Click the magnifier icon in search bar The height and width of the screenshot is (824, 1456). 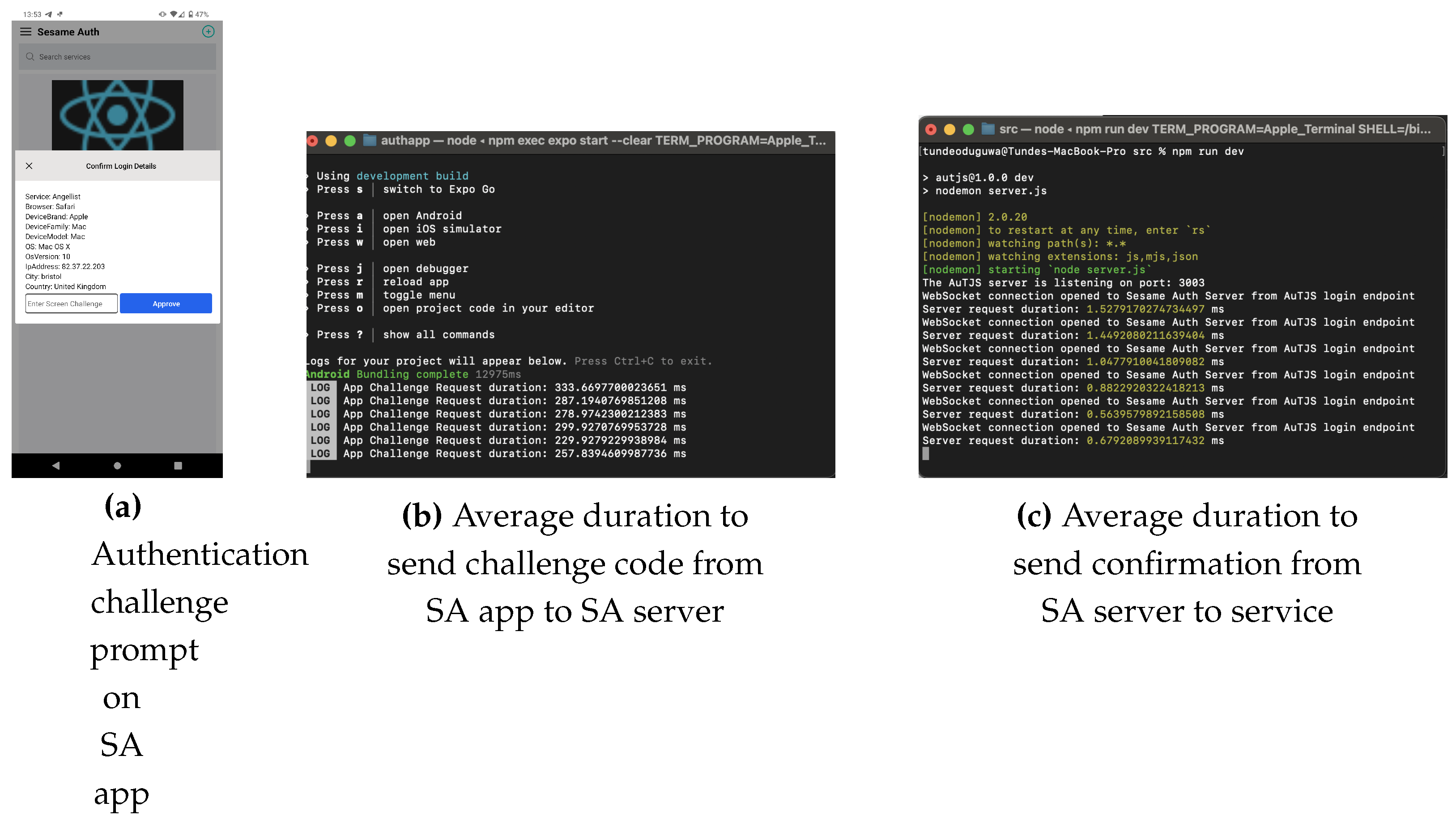(x=30, y=56)
